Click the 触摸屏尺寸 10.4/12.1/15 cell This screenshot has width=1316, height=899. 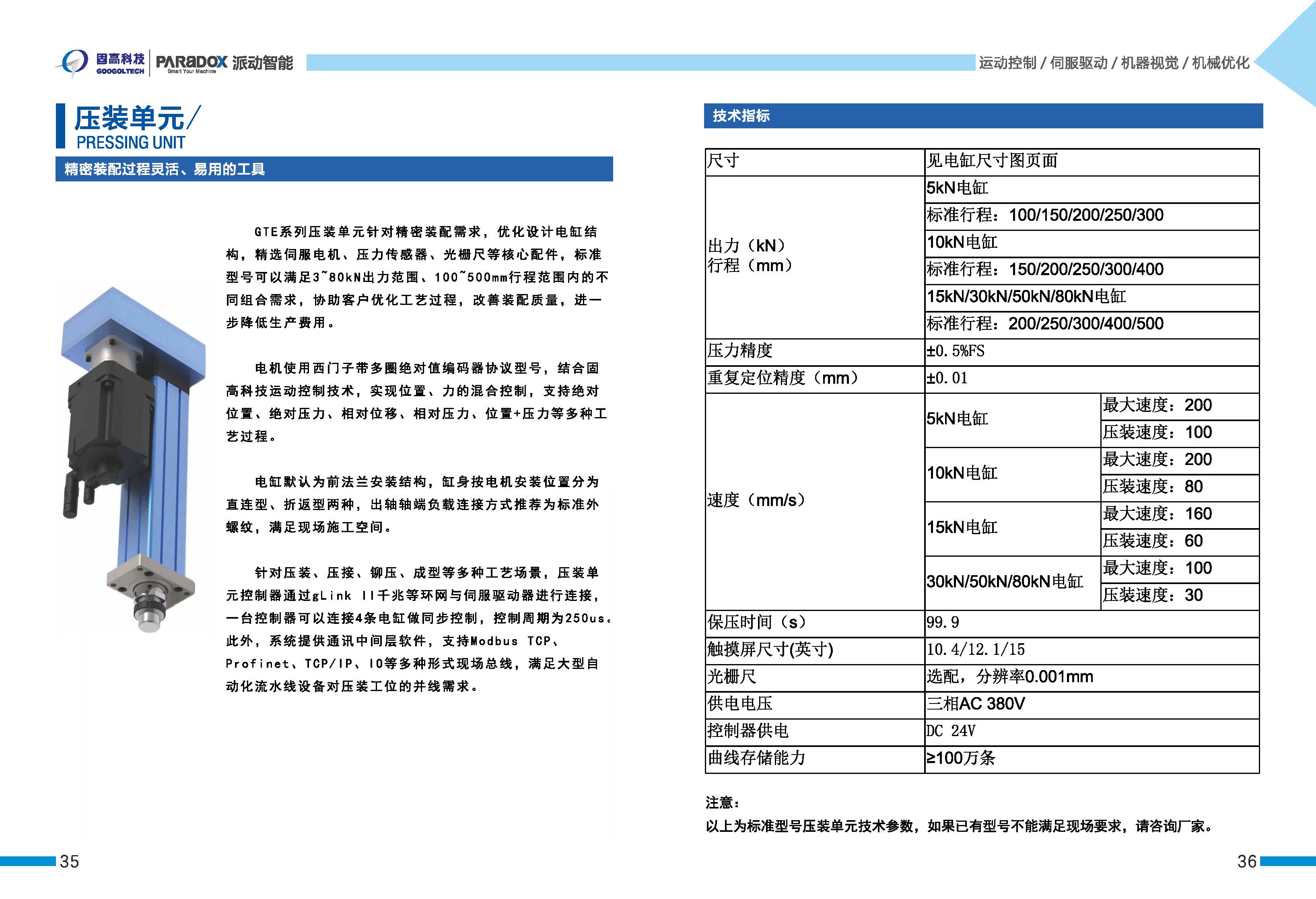click(976, 650)
